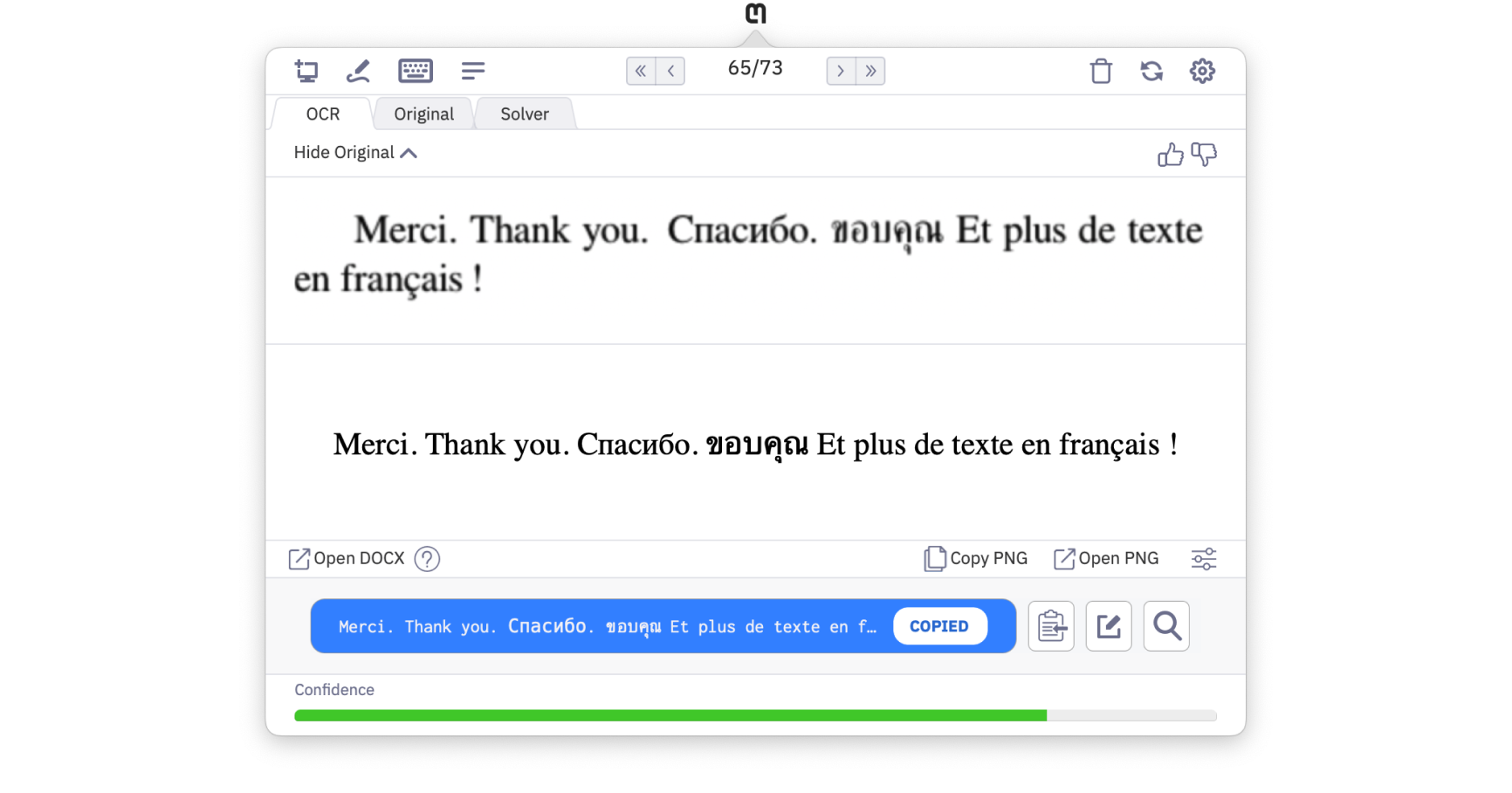Switch to the Original tab
Viewport: 1512px width, 793px height.
point(423,114)
